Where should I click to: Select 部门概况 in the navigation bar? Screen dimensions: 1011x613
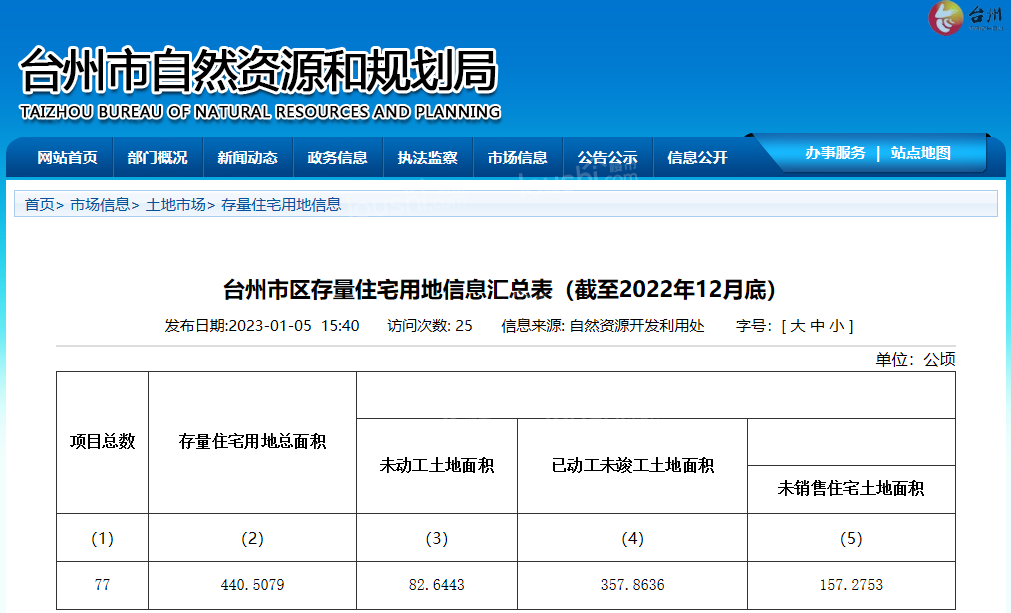157,157
